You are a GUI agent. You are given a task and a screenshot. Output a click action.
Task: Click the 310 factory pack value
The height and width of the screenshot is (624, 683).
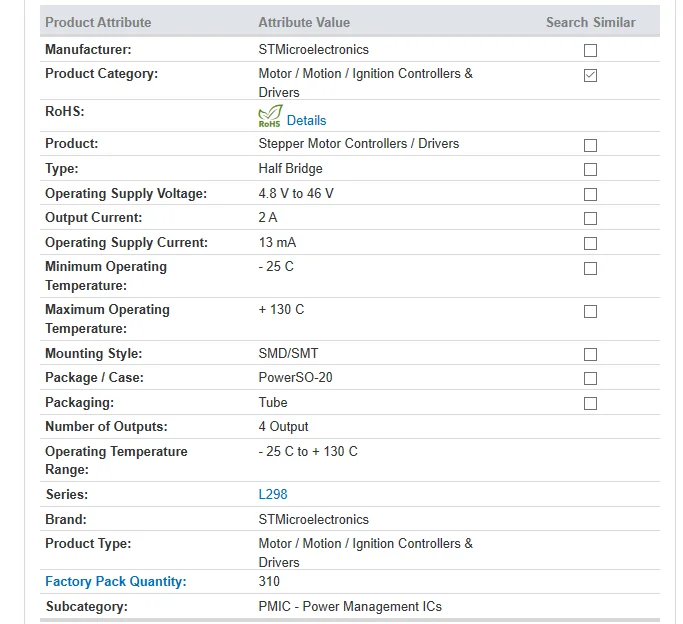click(269, 581)
